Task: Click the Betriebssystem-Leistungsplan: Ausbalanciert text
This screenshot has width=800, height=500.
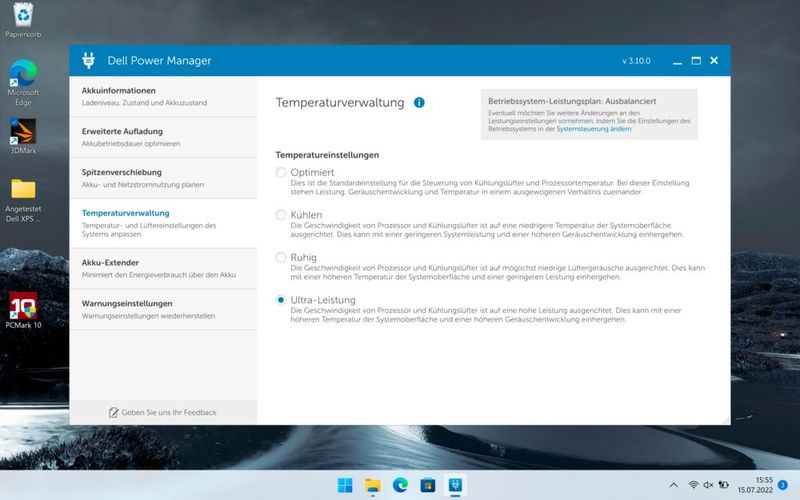Action: [x=572, y=101]
